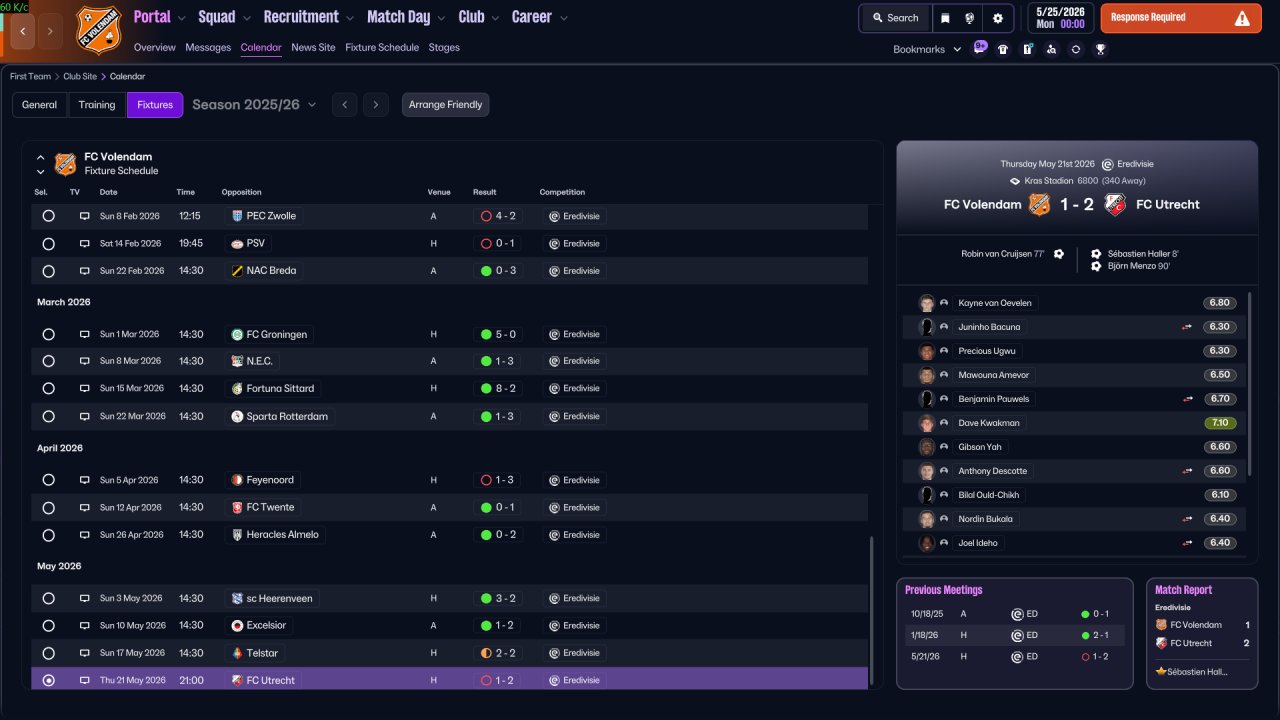Click the Fortuna Sittard club badge
This screenshot has height=720, width=1280.
tap(237, 388)
